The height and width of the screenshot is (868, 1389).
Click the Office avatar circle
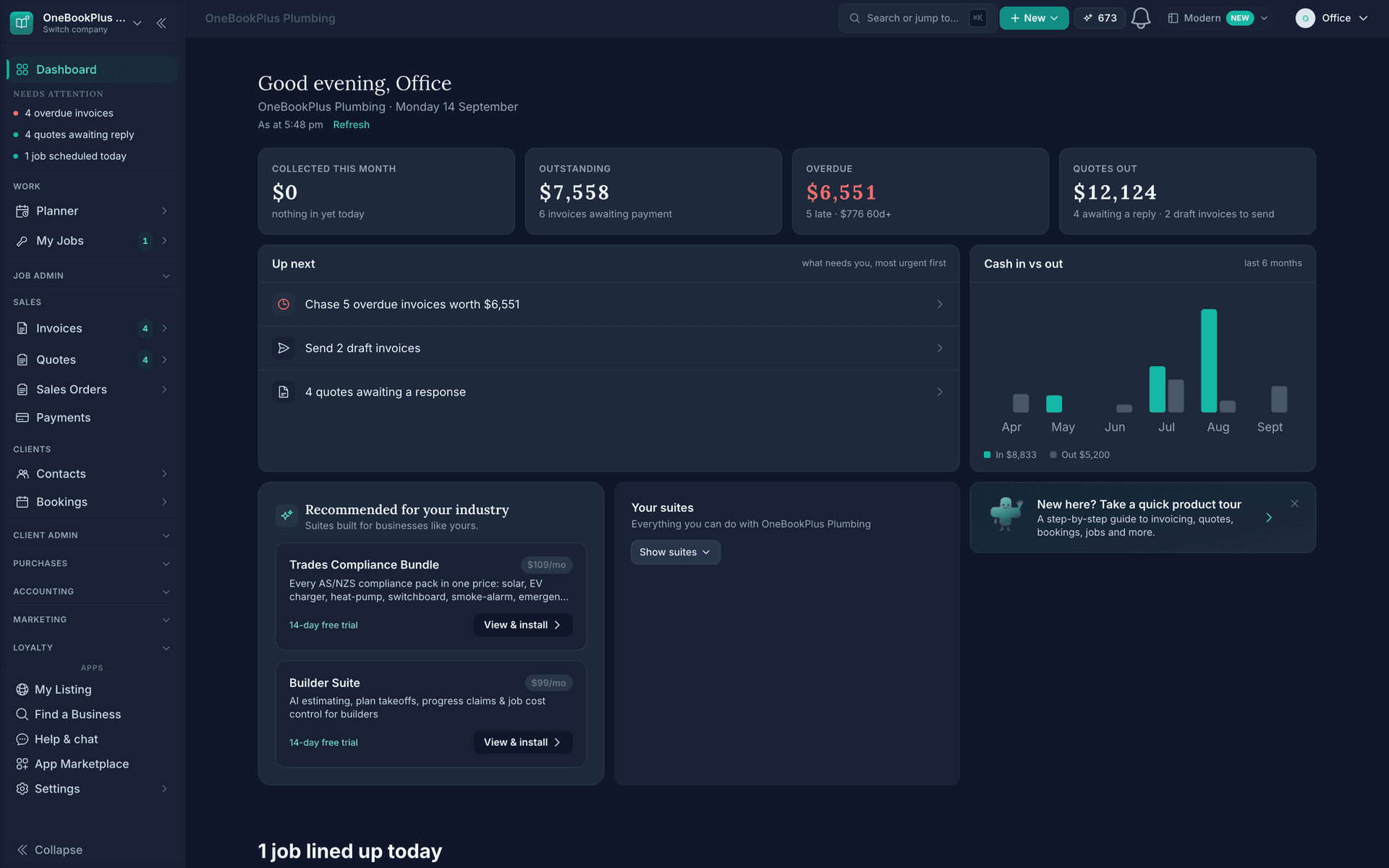(x=1305, y=18)
